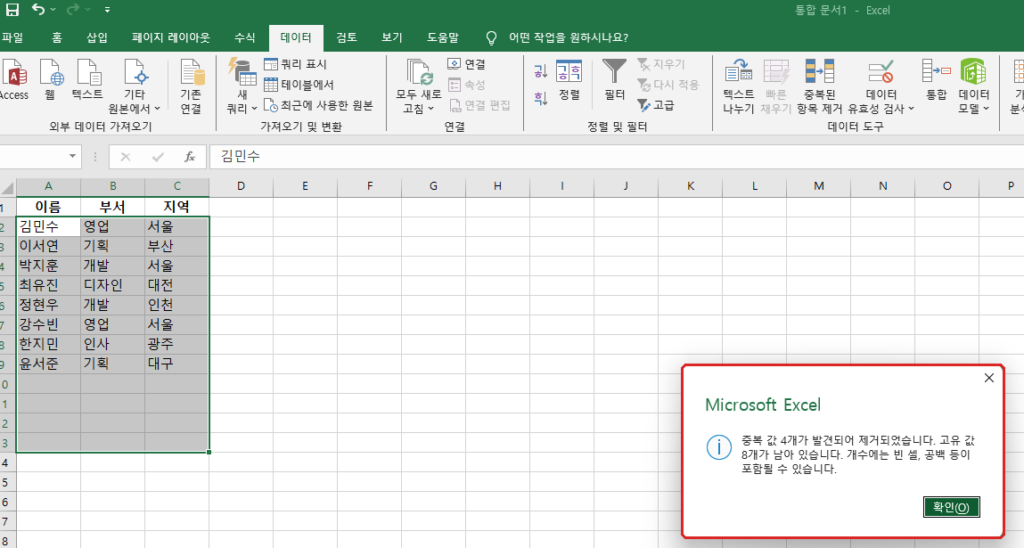The height and width of the screenshot is (548, 1024).
Task: Click 최근에 사용한 원본 button
Action: [x=319, y=105]
